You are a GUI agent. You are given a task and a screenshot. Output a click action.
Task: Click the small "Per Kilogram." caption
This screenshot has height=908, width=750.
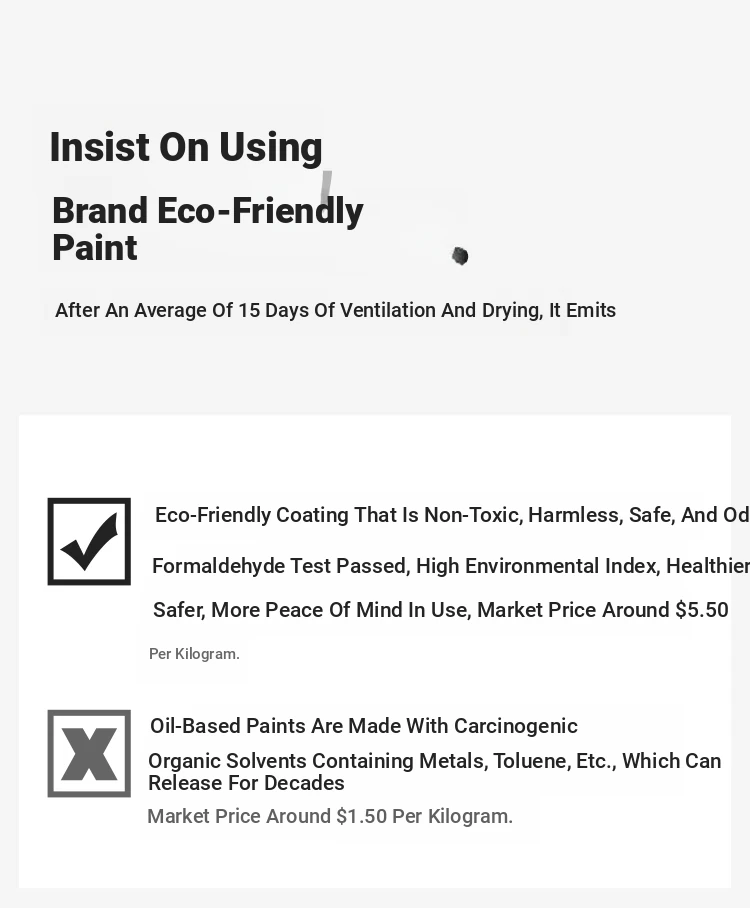[x=194, y=654]
